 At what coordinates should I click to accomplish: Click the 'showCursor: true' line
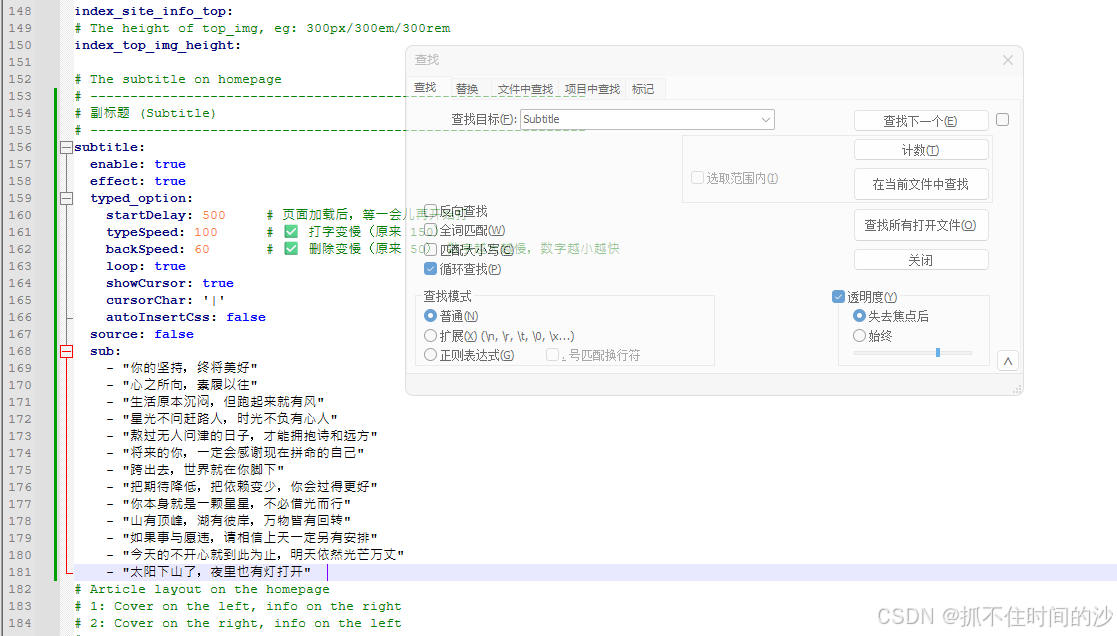pos(170,283)
